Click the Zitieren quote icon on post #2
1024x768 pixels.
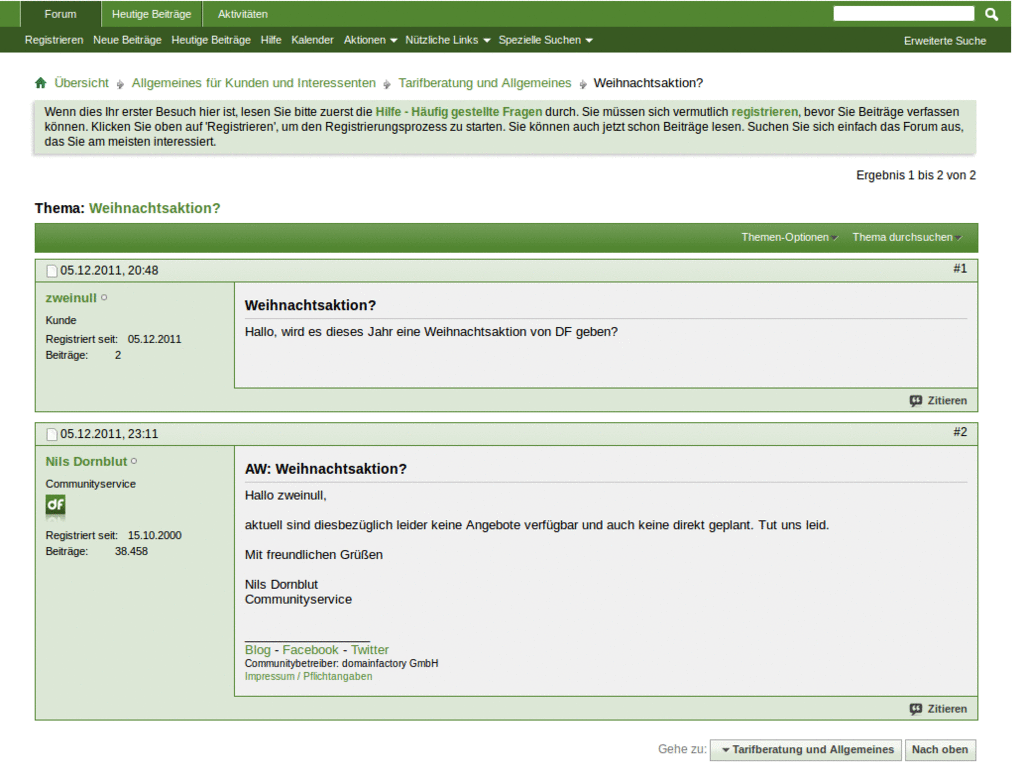(x=915, y=708)
